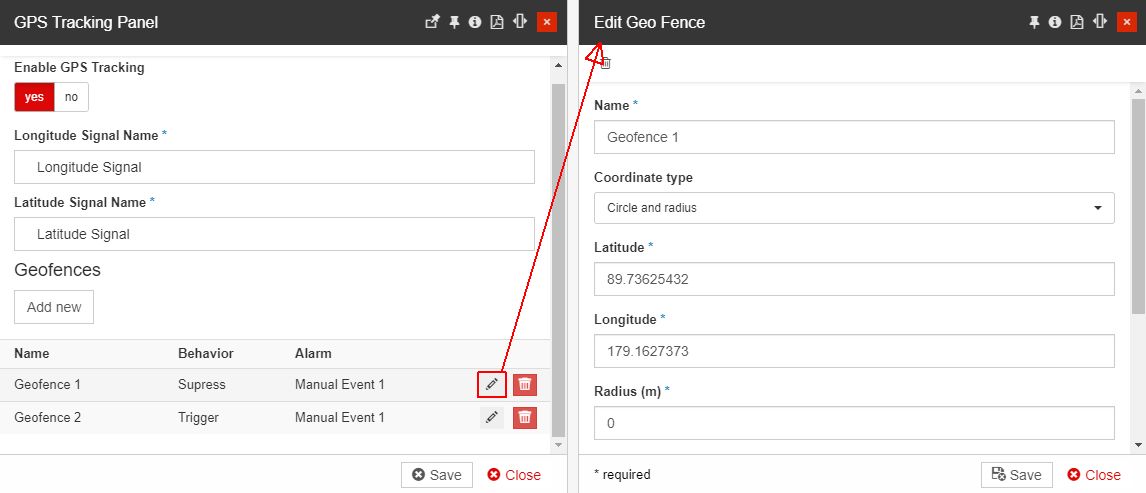This screenshot has width=1146, height=493.
Task: Close the GPS Tracking Panel via Close link
Action: tap(514, 475)
